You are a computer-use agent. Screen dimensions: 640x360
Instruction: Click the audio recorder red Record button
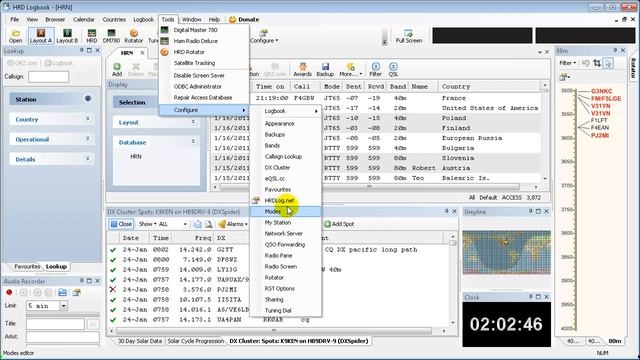pyautogui.click(x=9, y=292)
